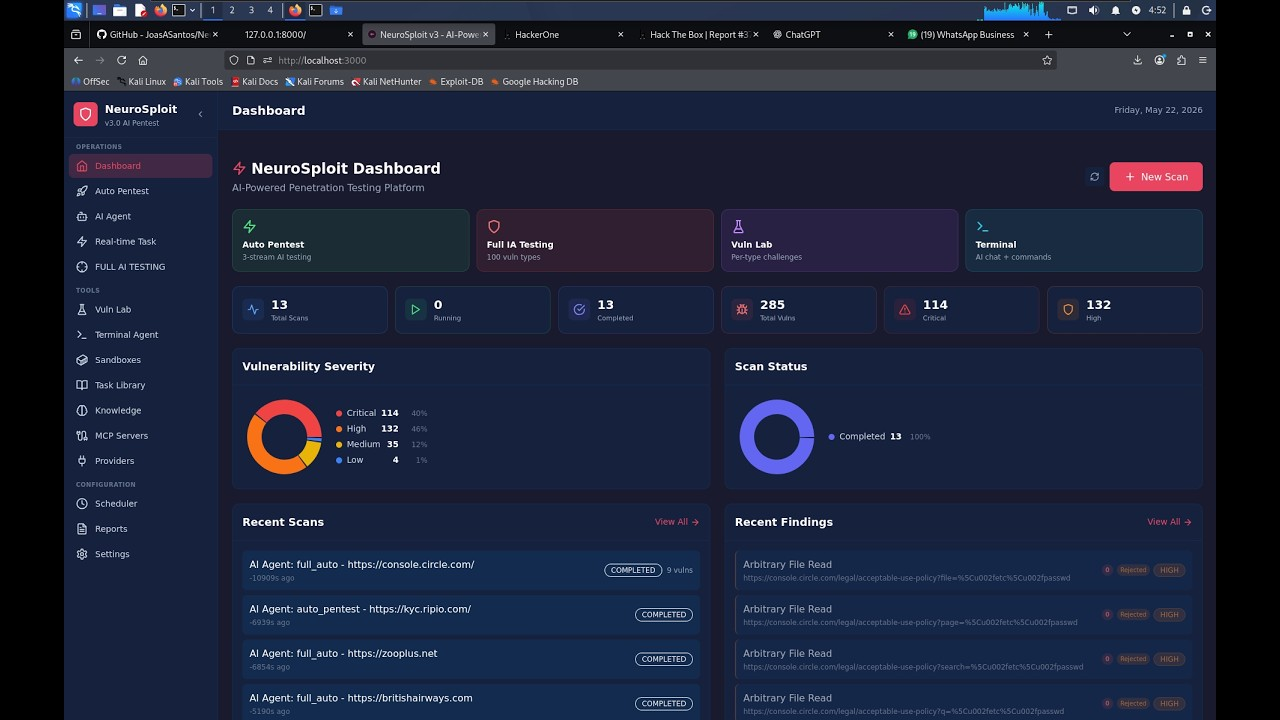Open AI Agent in the sidebar

click(x=140, y=216)
